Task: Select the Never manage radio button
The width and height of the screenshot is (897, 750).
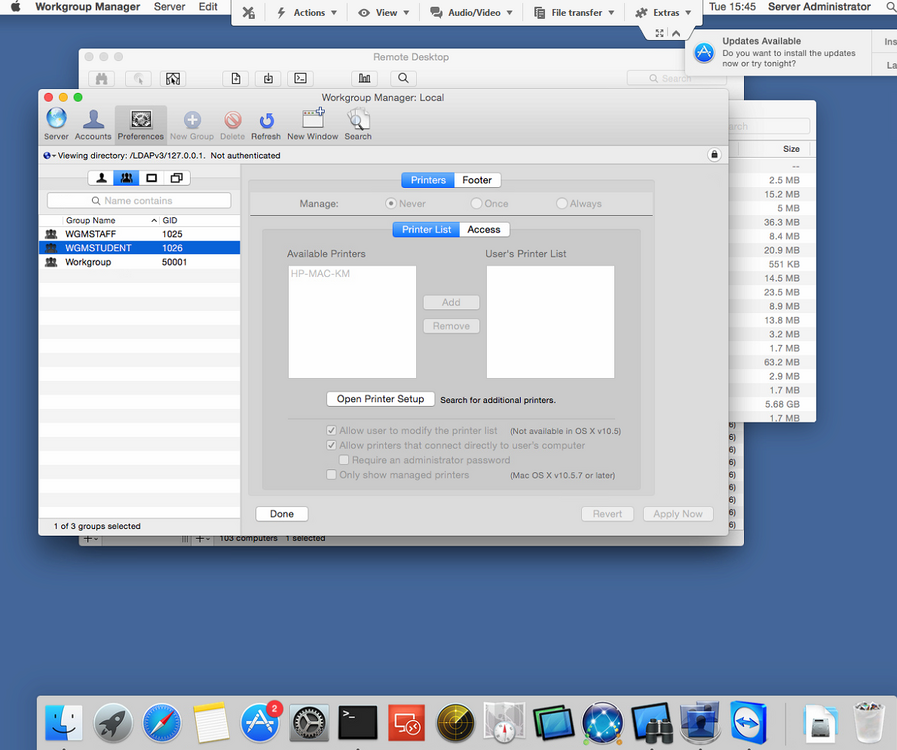Action: click(x=391, y=203)
